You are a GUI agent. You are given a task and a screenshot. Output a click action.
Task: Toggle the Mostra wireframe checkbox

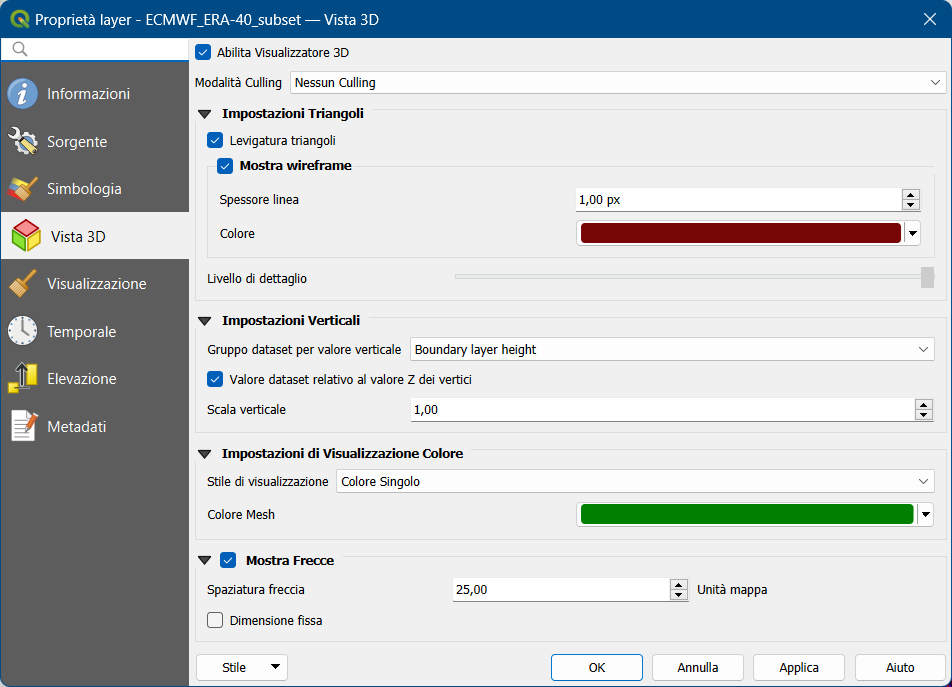click(225, 166)
